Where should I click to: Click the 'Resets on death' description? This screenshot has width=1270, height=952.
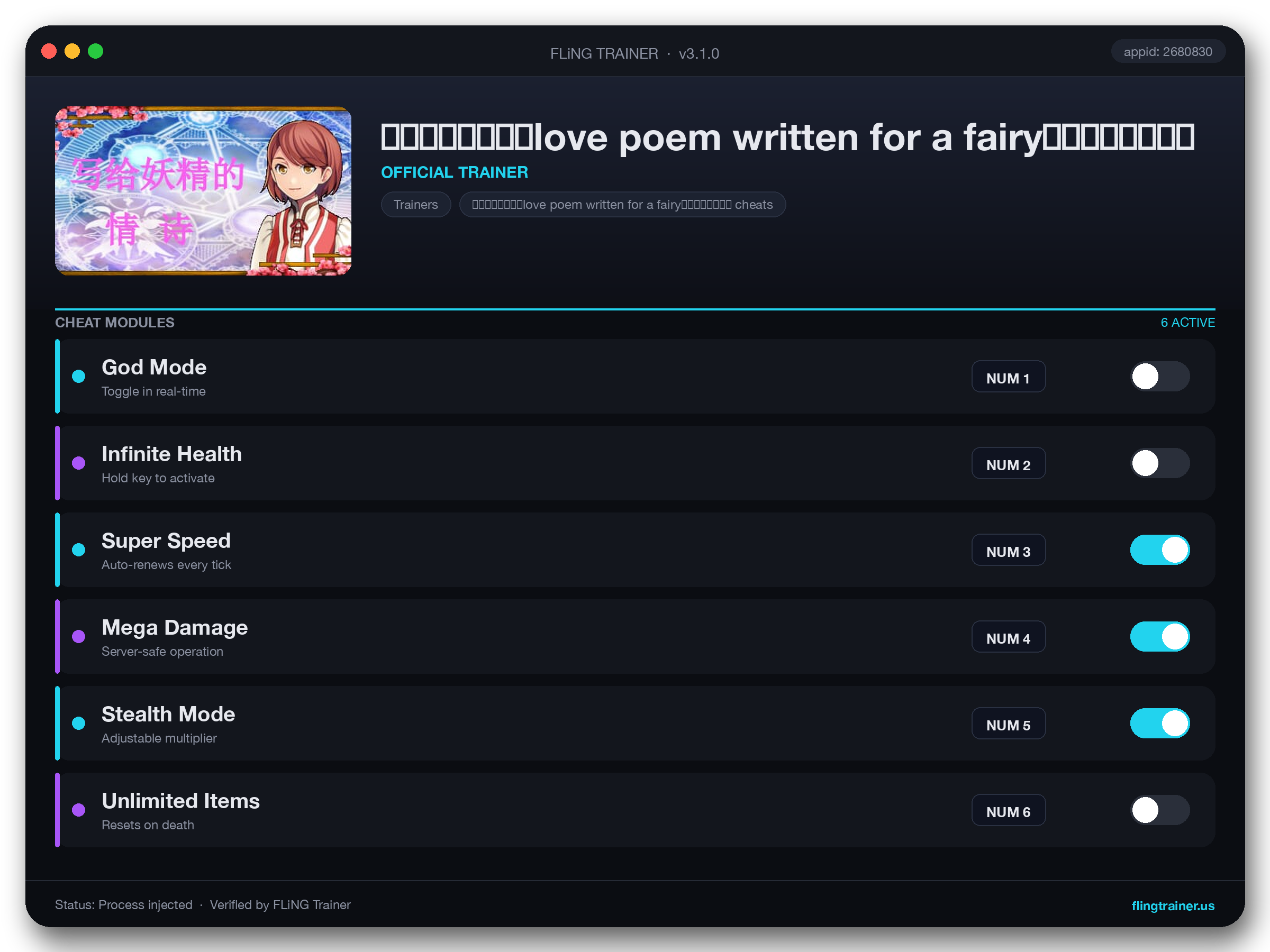coord(148,825)
